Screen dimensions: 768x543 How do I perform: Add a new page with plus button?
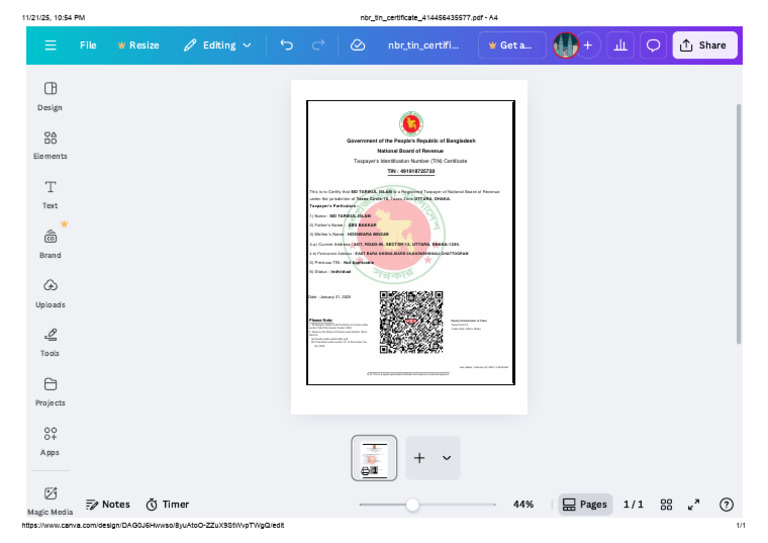[419, 458]
